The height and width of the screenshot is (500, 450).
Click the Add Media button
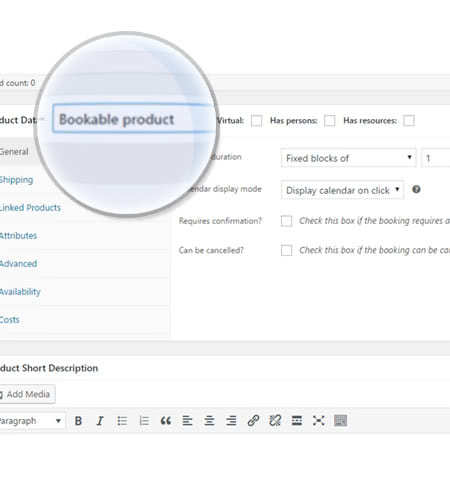pos(27,394)
